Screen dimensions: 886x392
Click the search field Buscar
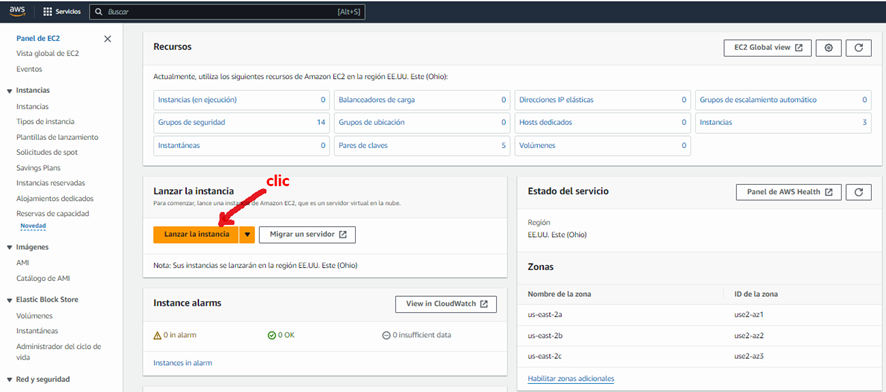[227, 11]
